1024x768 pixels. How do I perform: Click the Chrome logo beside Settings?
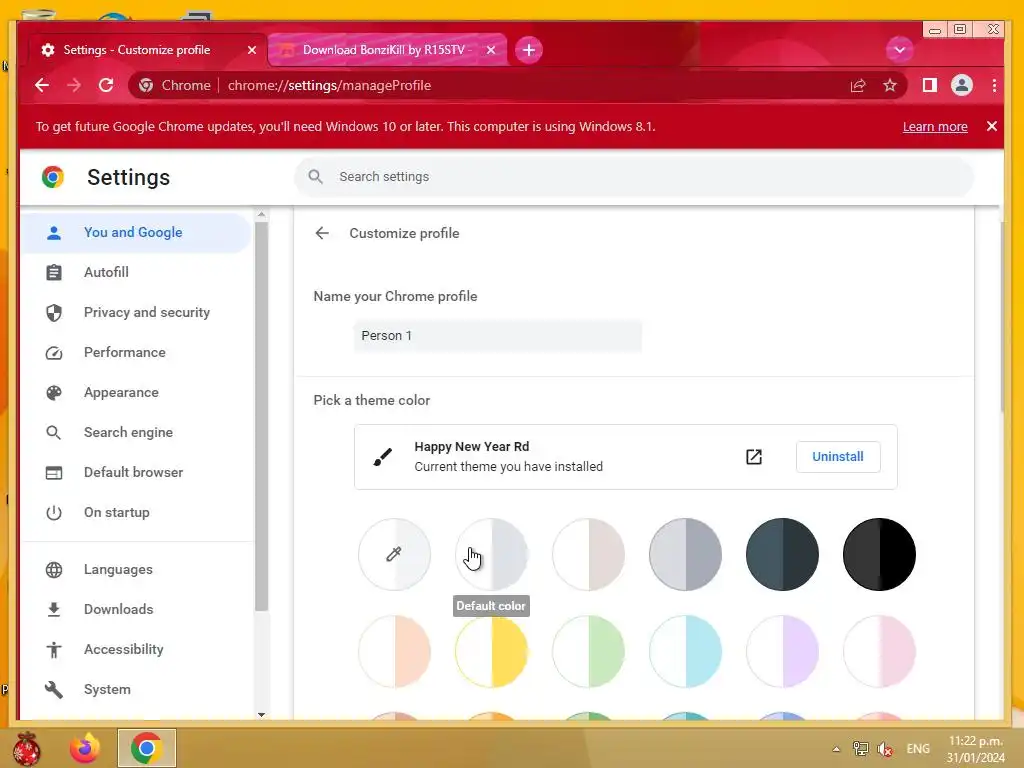point(53,177)
